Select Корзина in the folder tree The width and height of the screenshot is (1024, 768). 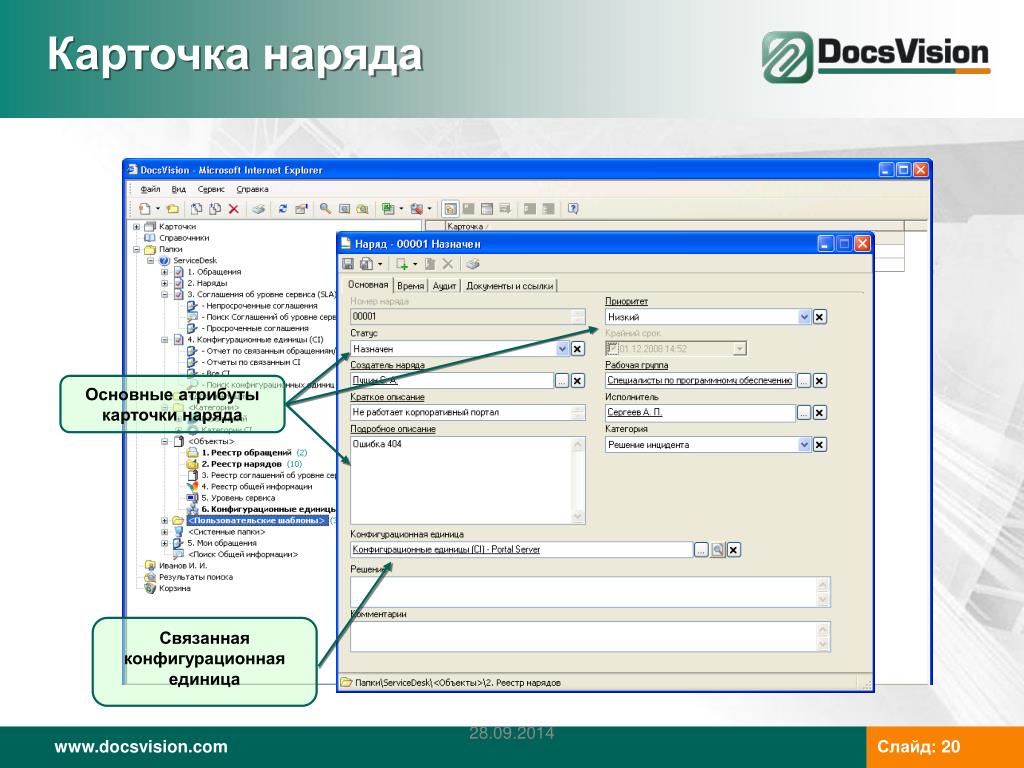(x=174, y=588)
